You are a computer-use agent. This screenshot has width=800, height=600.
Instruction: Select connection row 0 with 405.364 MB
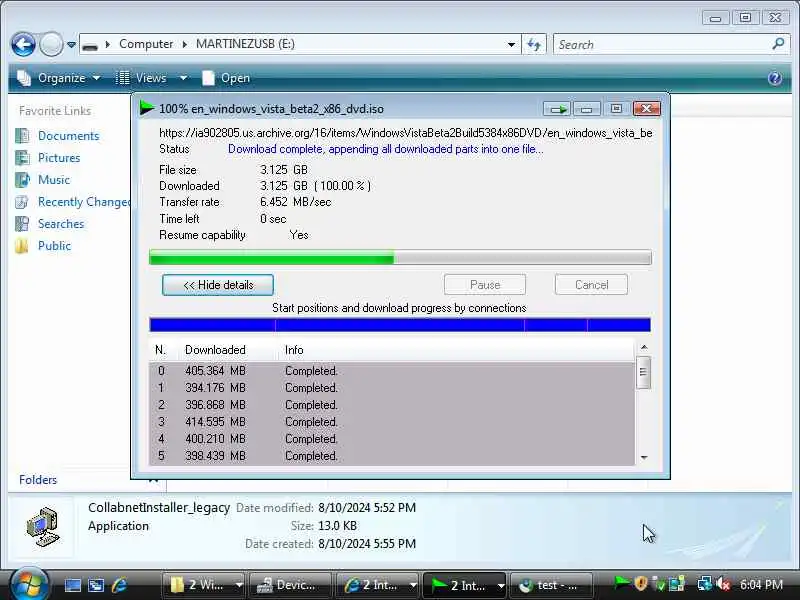(x=392, y=371)
